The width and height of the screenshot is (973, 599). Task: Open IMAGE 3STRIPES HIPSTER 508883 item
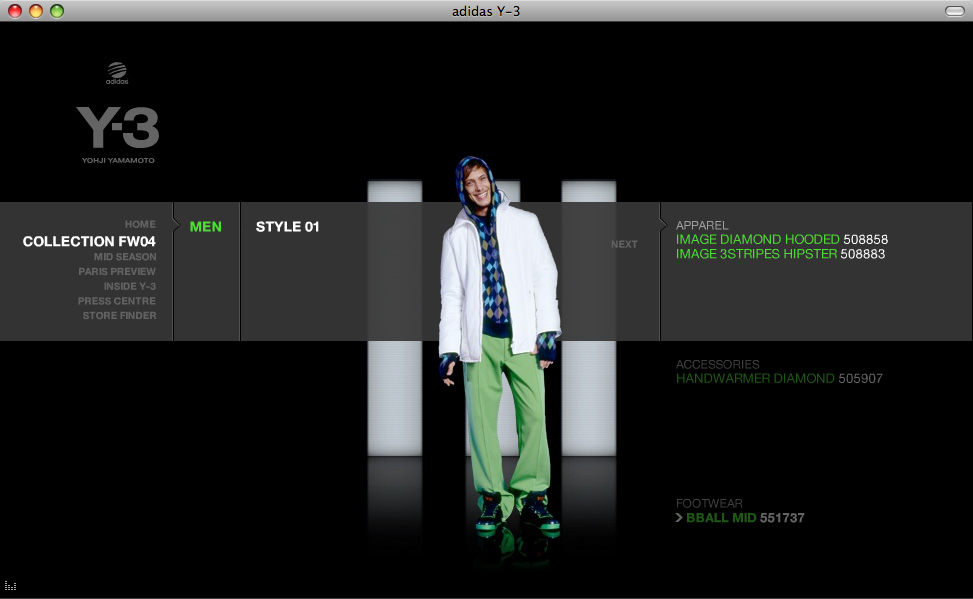[781, 254]
